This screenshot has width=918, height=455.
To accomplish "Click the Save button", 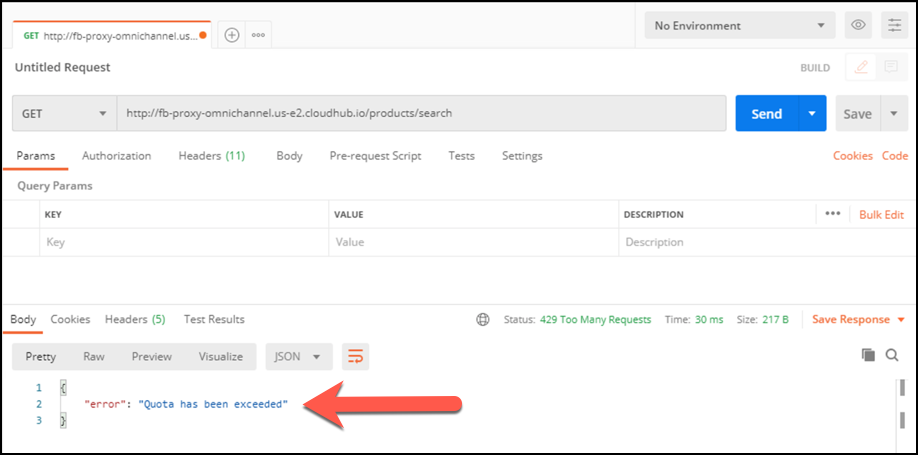I will (x=858, y=114).
